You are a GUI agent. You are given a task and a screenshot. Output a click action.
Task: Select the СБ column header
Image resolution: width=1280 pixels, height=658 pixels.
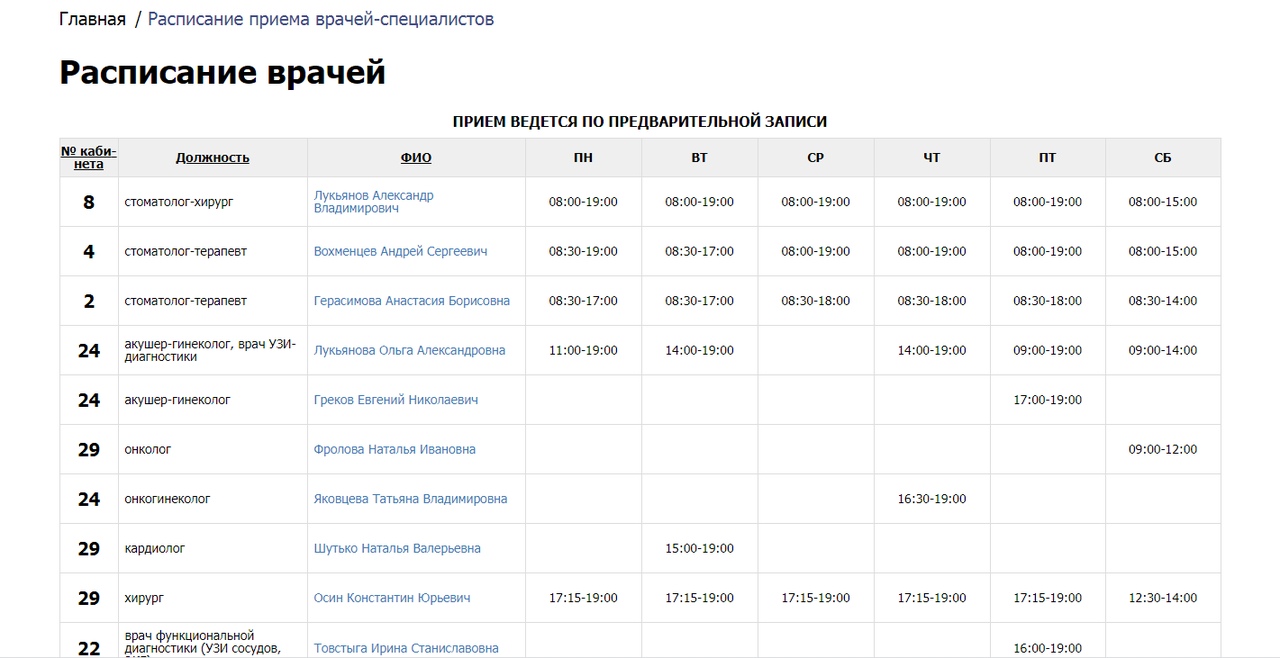[1163, 158]
